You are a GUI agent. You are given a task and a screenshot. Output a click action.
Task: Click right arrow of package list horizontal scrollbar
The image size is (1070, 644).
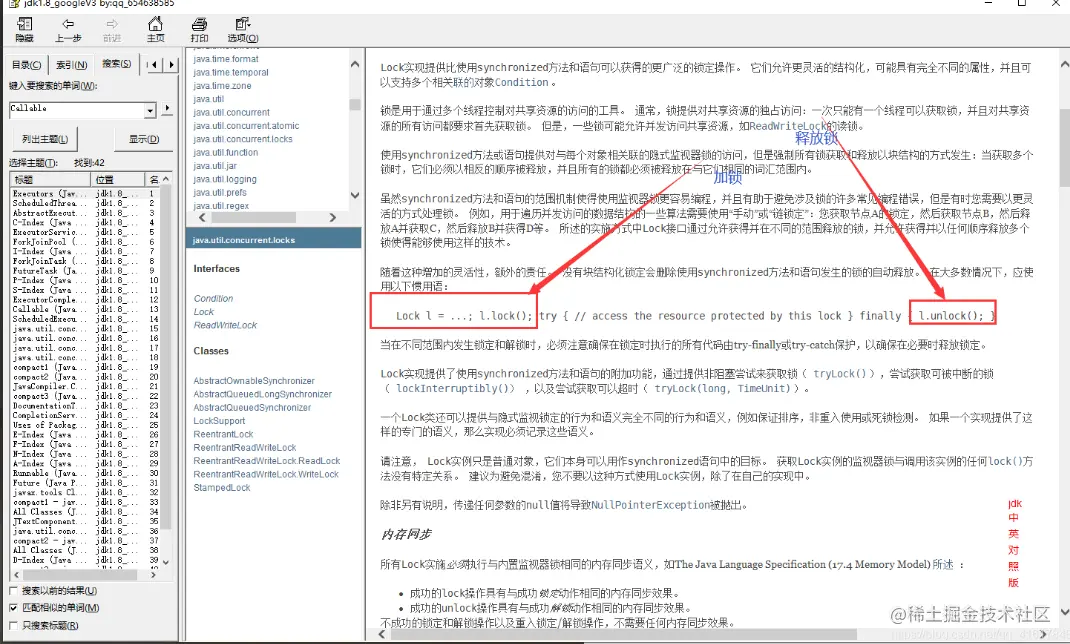tap(332, 218)
